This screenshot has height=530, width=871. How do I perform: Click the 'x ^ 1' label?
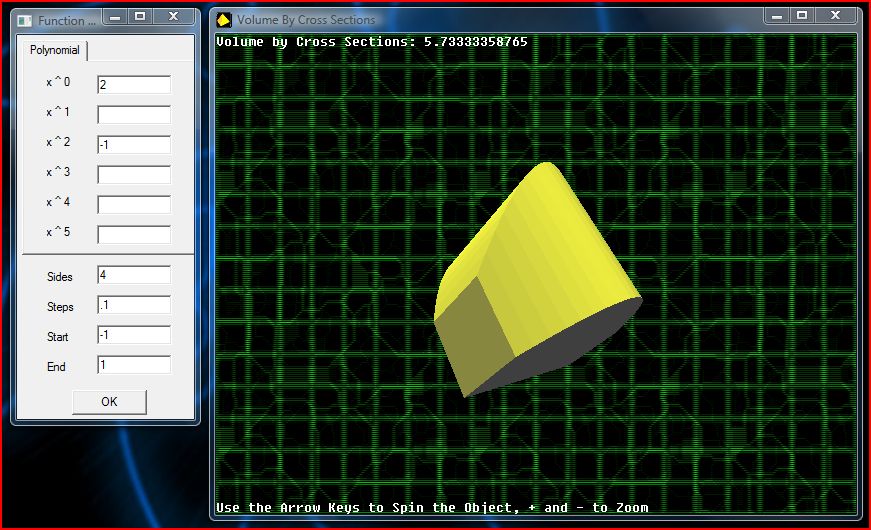58,112
